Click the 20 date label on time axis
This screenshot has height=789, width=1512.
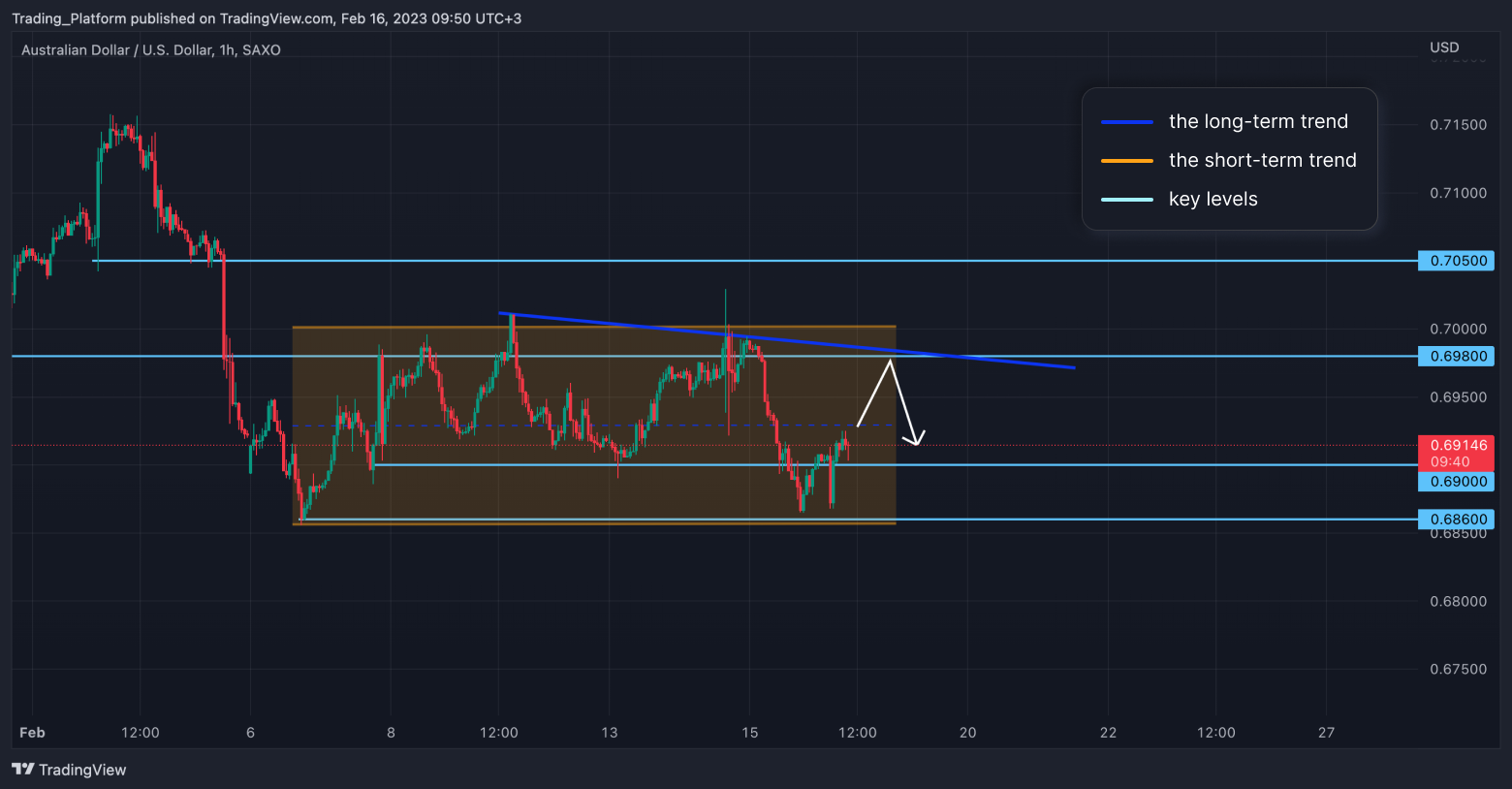[x=967, y=733]
